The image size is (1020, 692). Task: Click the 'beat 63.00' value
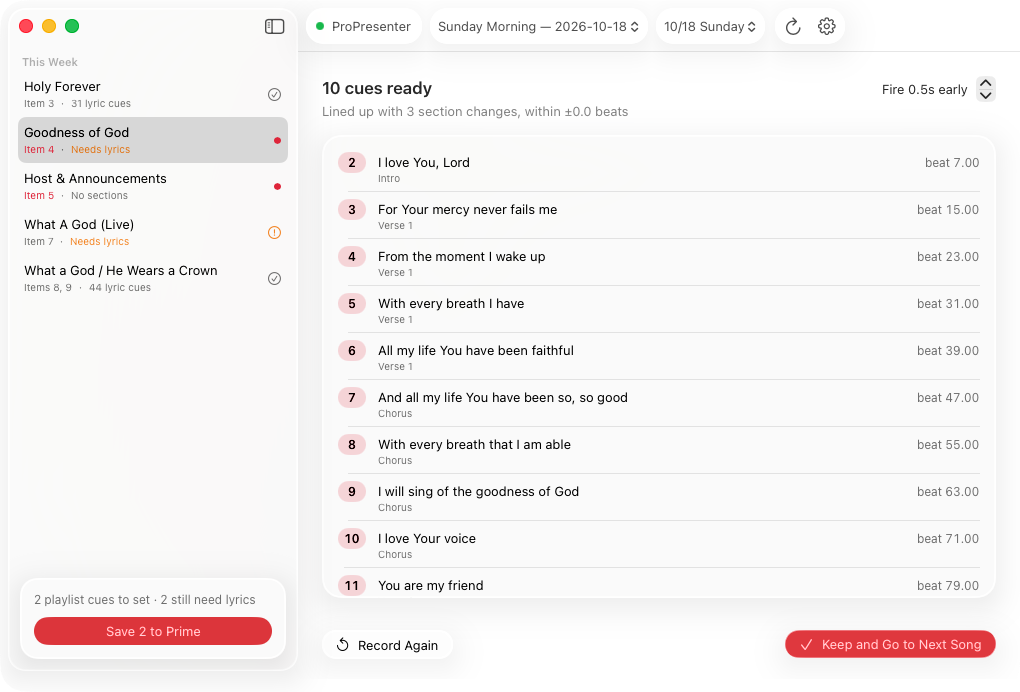[948, 492]
